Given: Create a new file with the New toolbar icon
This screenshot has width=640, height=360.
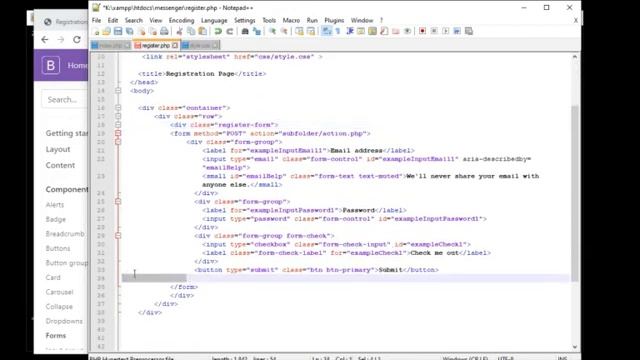Looking at the screenshot, I should 96,31.
